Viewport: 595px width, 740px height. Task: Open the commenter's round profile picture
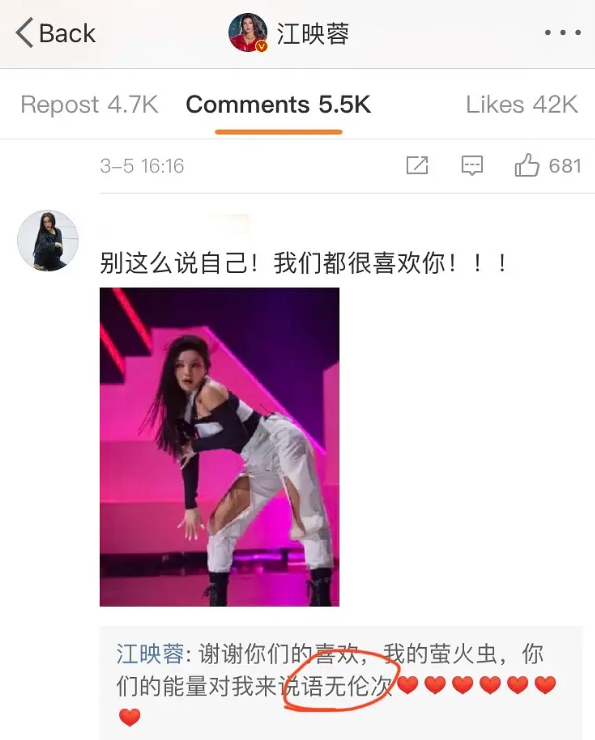[x=48, y=240]
